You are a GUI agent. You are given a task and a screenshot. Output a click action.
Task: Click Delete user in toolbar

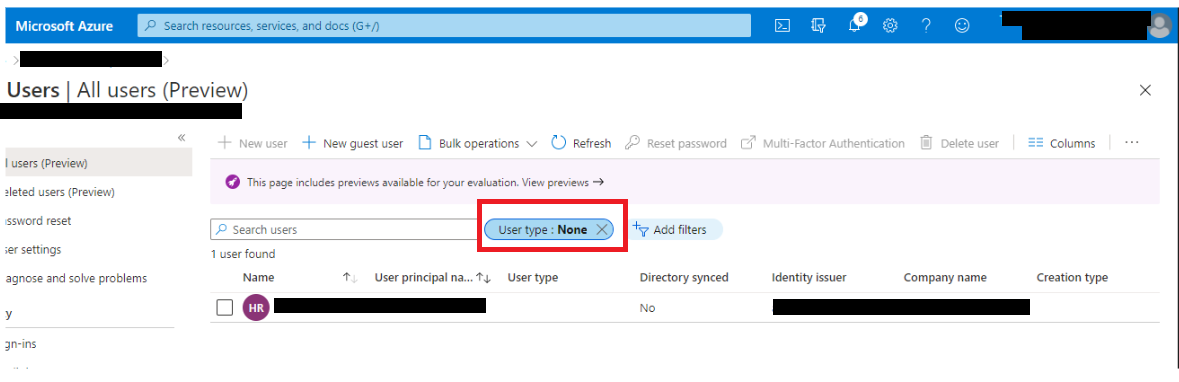(x=959, y=143)
